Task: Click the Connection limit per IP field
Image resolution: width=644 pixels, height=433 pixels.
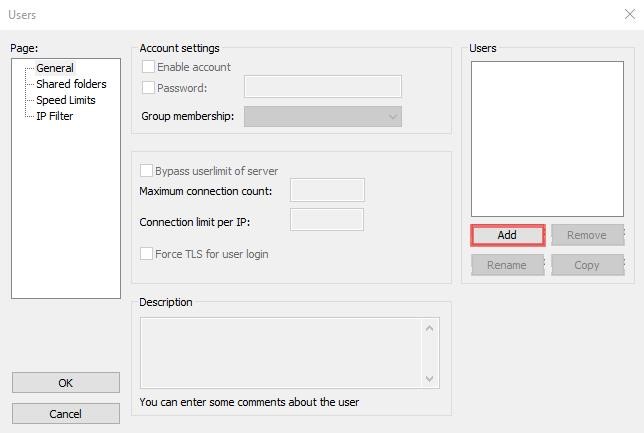Action: pyautogui.click(x=326, y=219)
